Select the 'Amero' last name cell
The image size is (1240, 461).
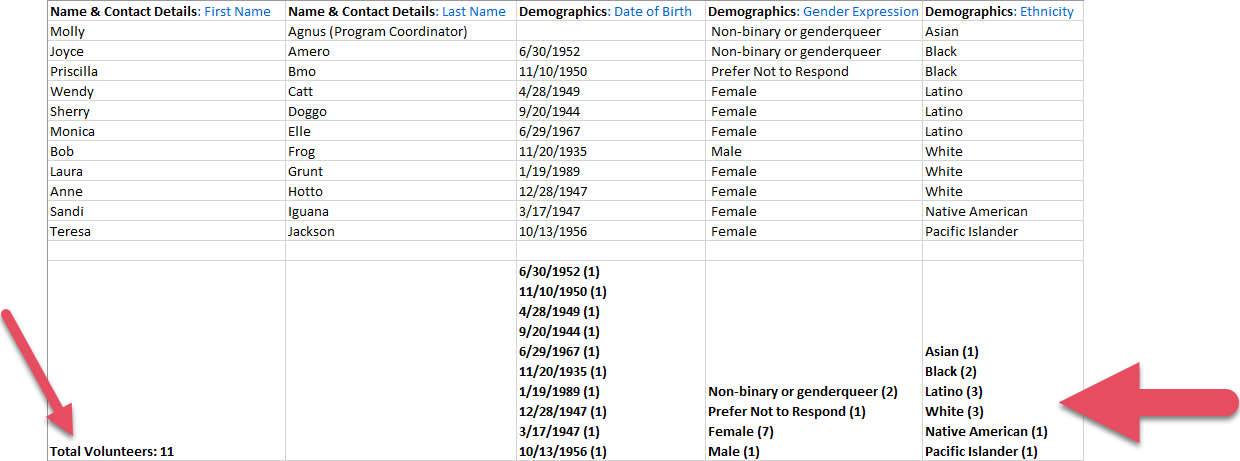[401, 51]
